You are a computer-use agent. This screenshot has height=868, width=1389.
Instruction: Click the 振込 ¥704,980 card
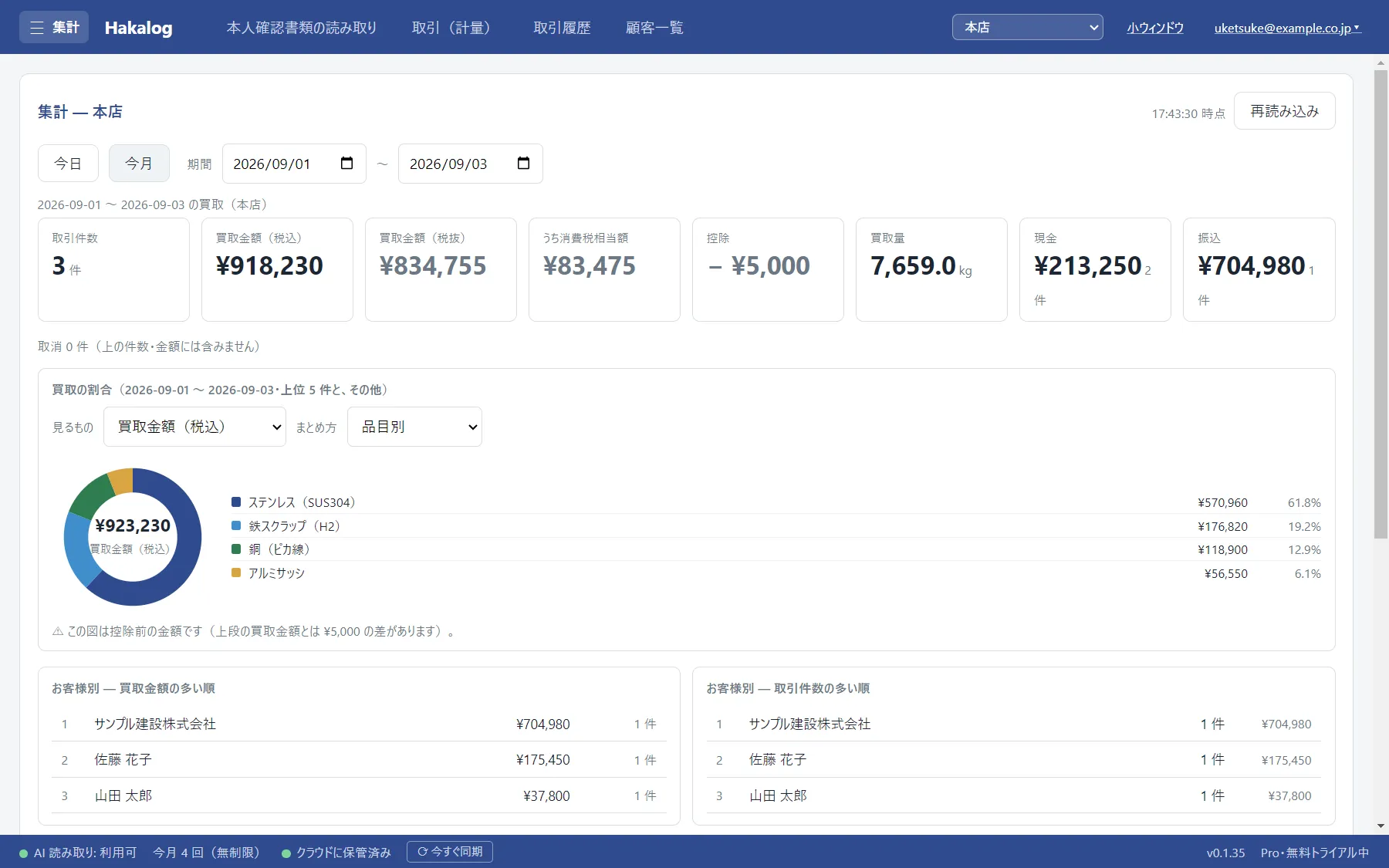(1259, 269)
